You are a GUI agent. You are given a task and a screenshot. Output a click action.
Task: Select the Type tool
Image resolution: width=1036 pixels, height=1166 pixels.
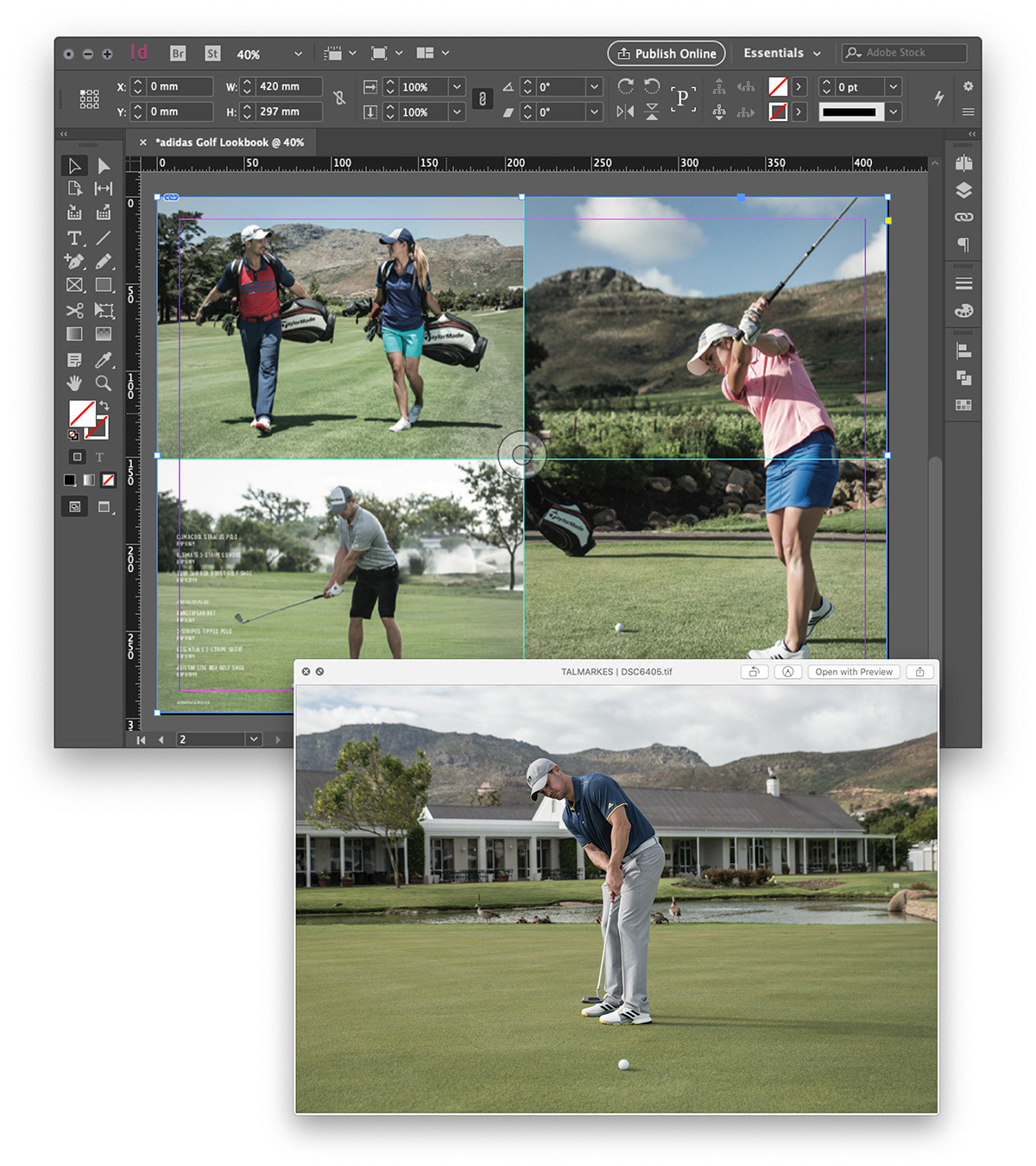click(75, 238)
